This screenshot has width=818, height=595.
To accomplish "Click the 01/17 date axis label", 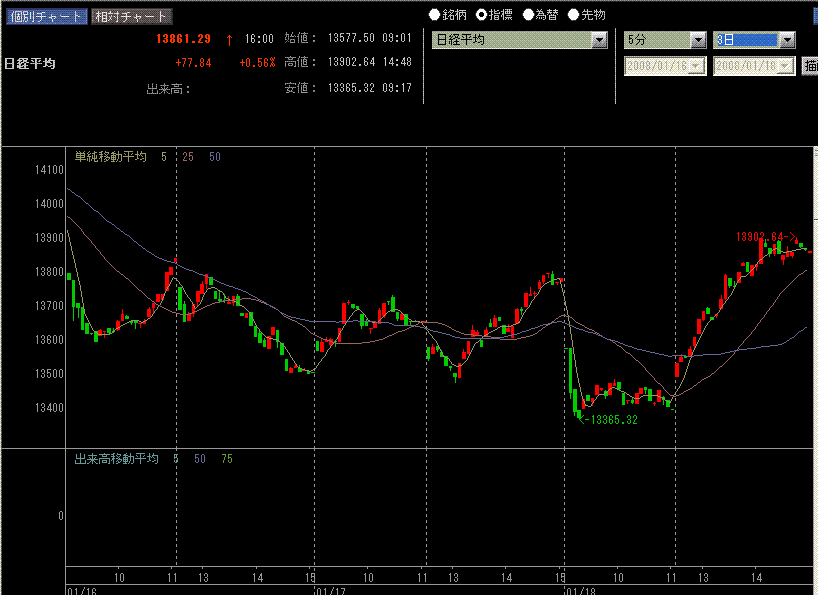I will tap(330, 590).
